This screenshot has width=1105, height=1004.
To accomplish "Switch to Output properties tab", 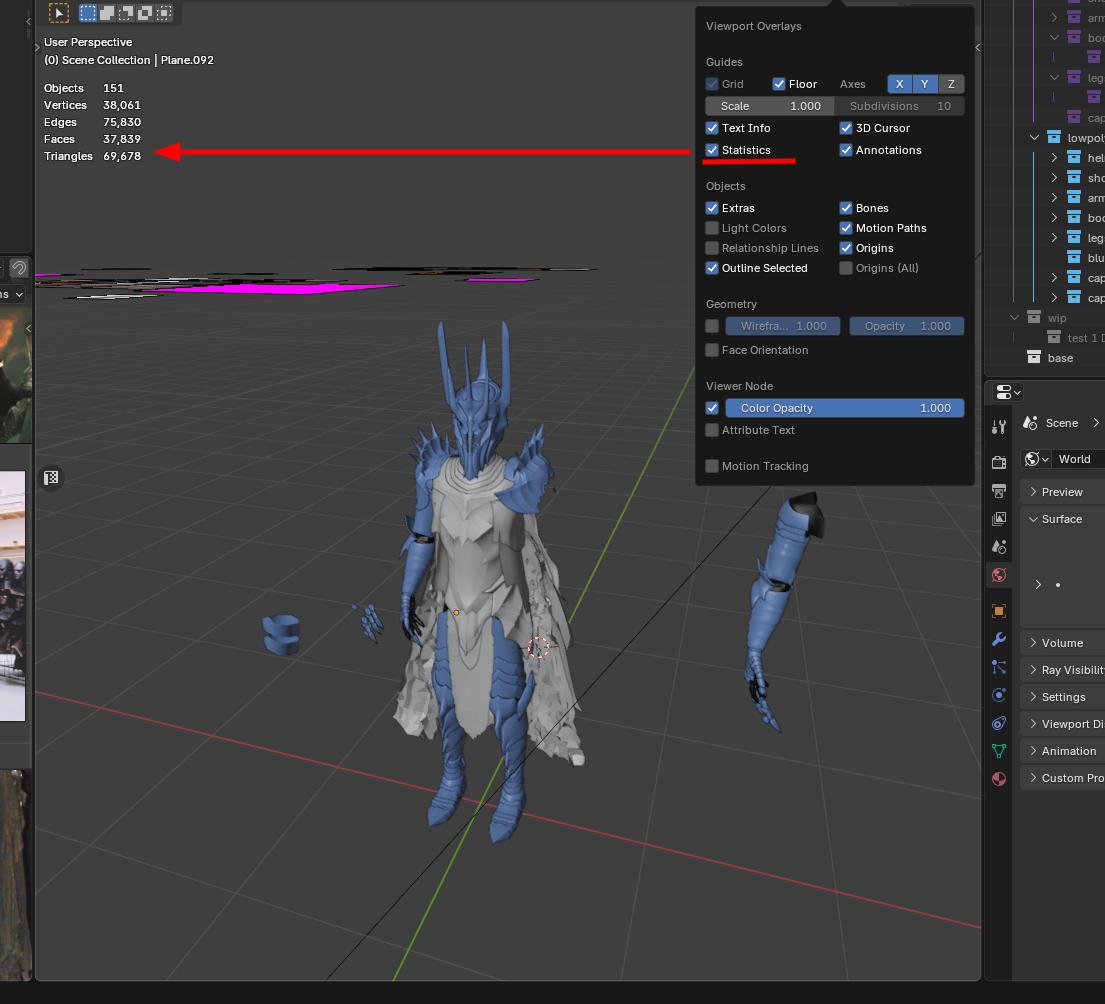I will pos(998,491).
